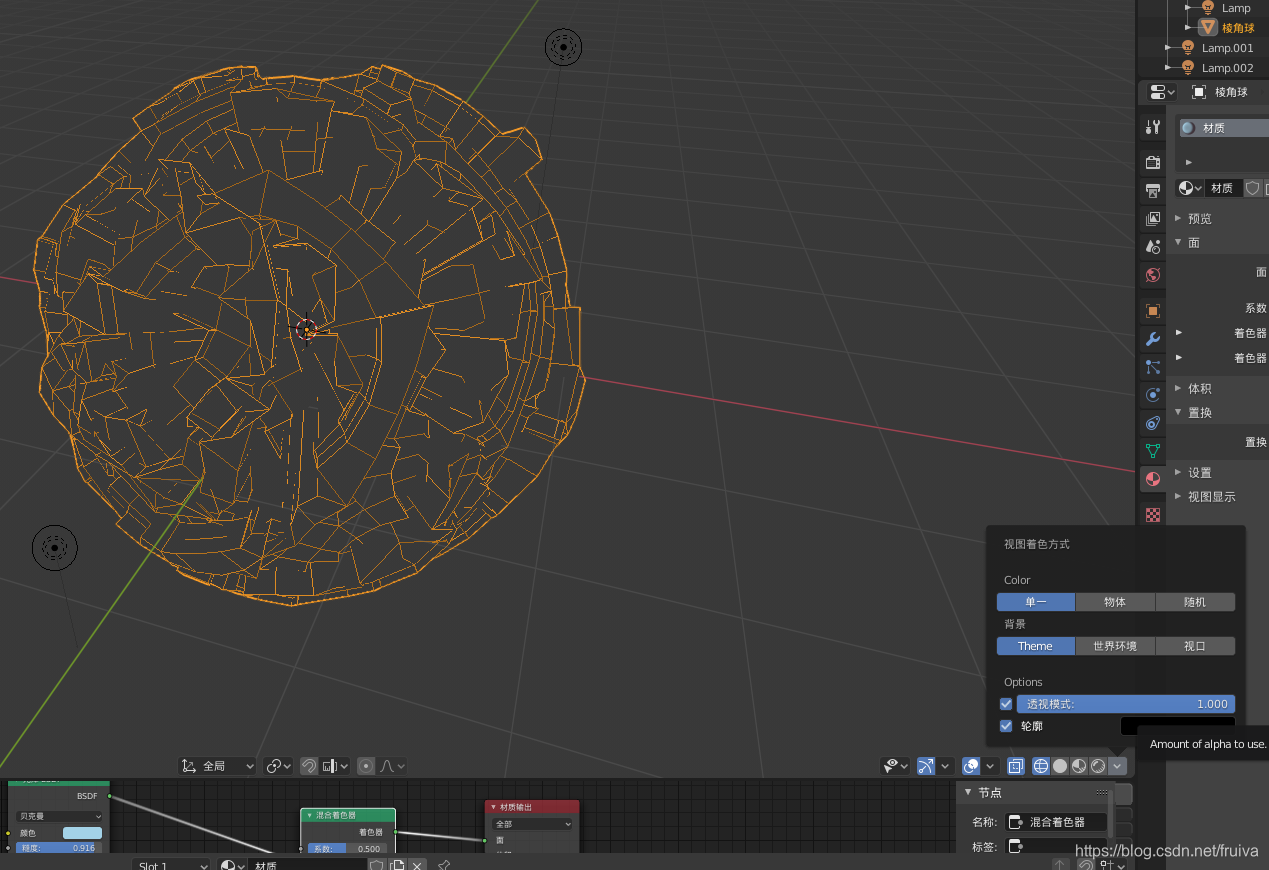Image resolution: width=1269 pixels, height=870 pixels.
Task: Open the Texture properties tab (checker icon)
Action: [x=1153, y=515]
